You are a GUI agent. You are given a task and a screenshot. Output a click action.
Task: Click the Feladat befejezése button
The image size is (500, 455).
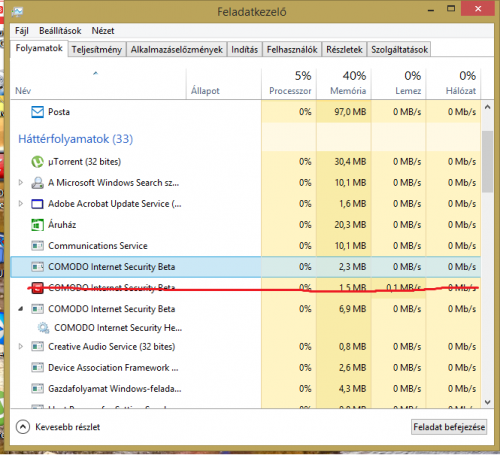coord(449,427)
